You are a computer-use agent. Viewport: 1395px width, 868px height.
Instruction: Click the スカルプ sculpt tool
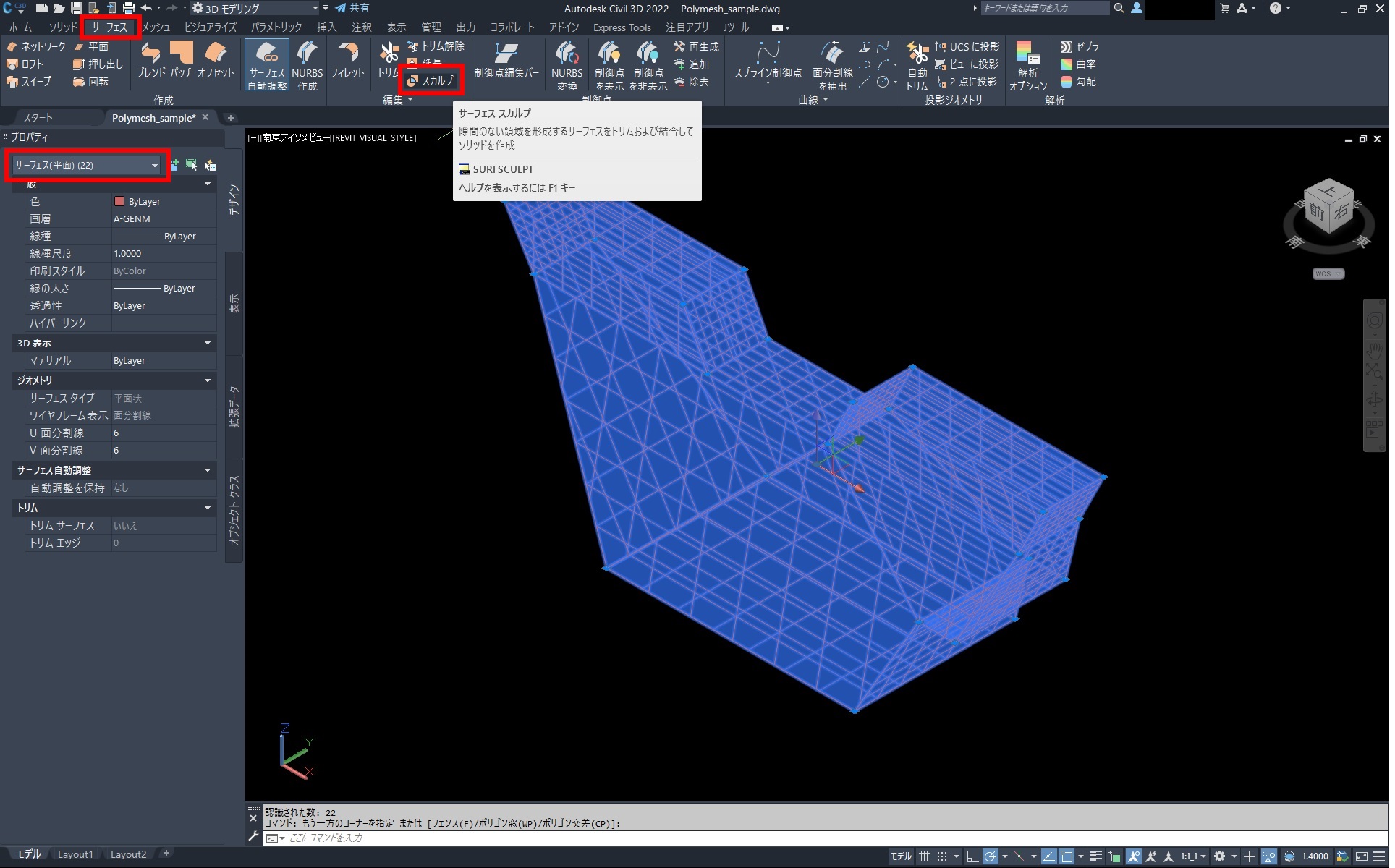pos(432,81)
